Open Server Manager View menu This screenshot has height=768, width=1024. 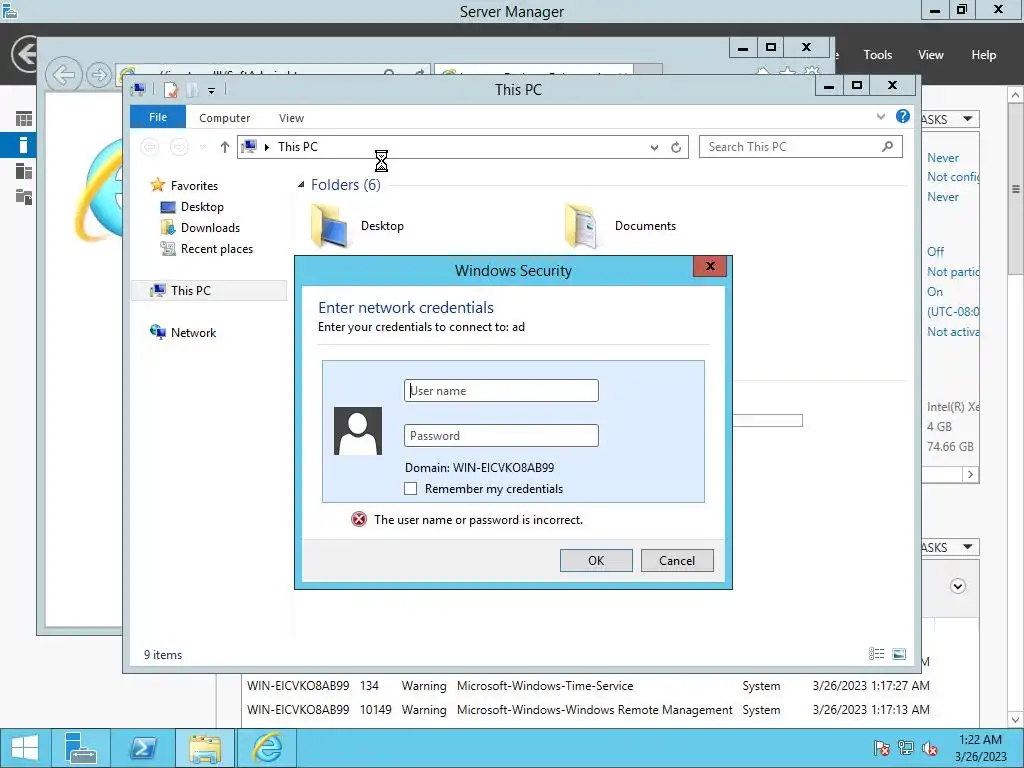pyautogui.click(x=930, y=55)
